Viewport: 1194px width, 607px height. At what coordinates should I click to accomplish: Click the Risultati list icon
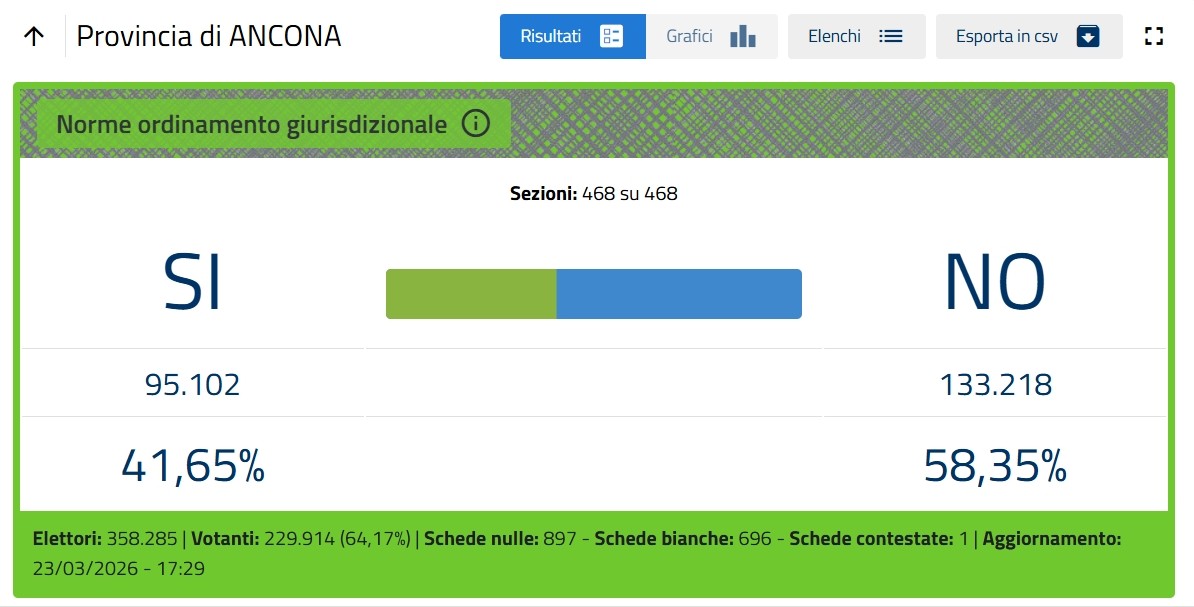click(611, 37)
